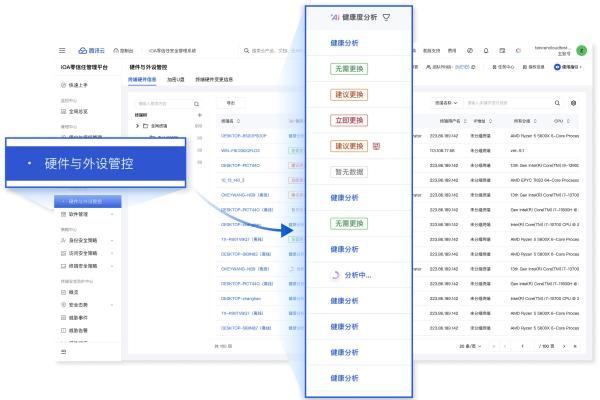Click the top bar search magnifier icon
Image resolution: width=600 pixels, height=400 pixels.
(x=246, y=51)
